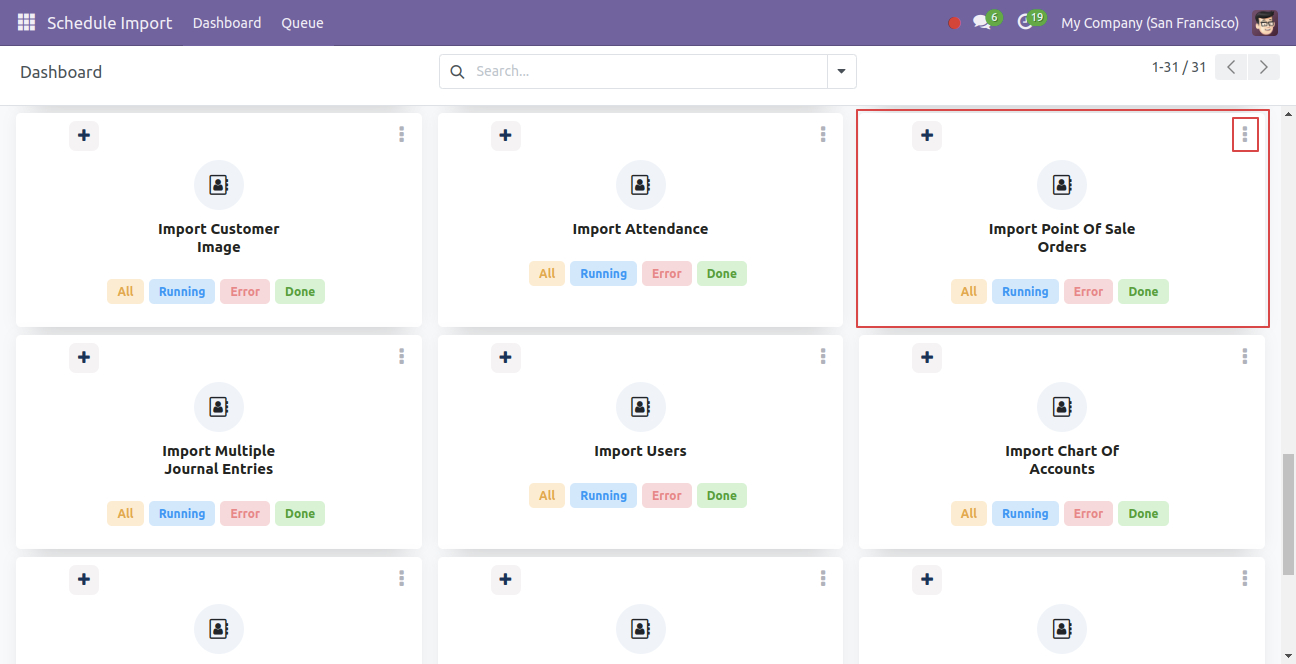Viewport: 1296px width, 664px height.
Task: Click the Import Attendance card title
Action: click(641, 229)
